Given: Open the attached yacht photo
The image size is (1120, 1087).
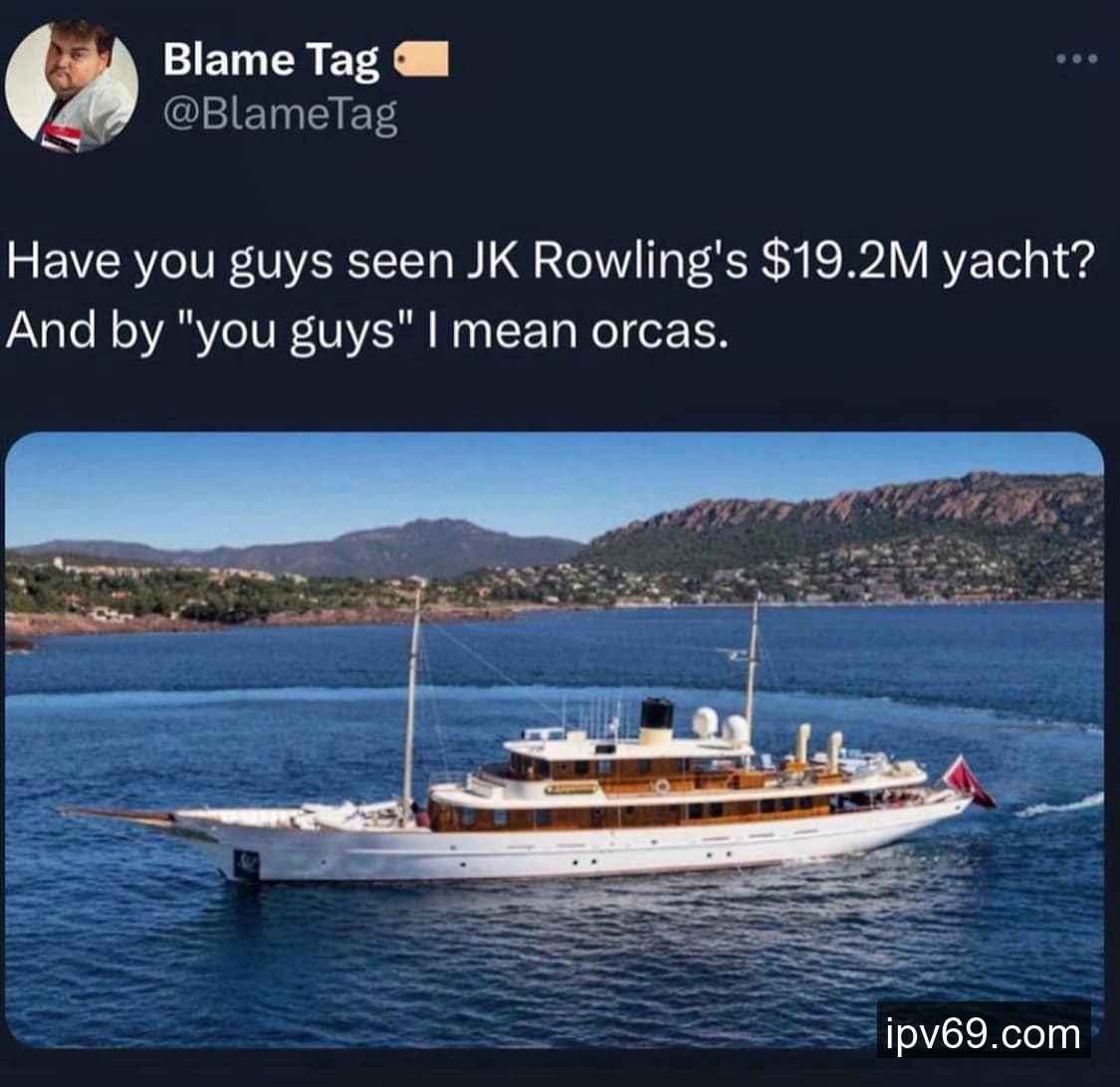Looking at the screenshot, I should (x=555, y=740).
